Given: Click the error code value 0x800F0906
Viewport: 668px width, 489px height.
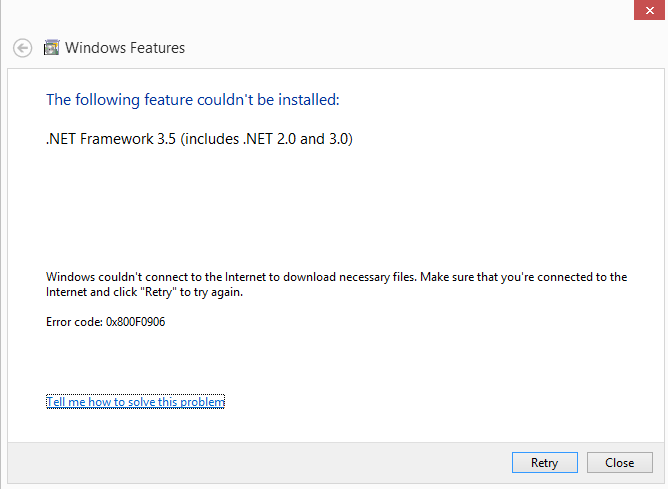Looking at the screenshot, I should click(135, 322).
